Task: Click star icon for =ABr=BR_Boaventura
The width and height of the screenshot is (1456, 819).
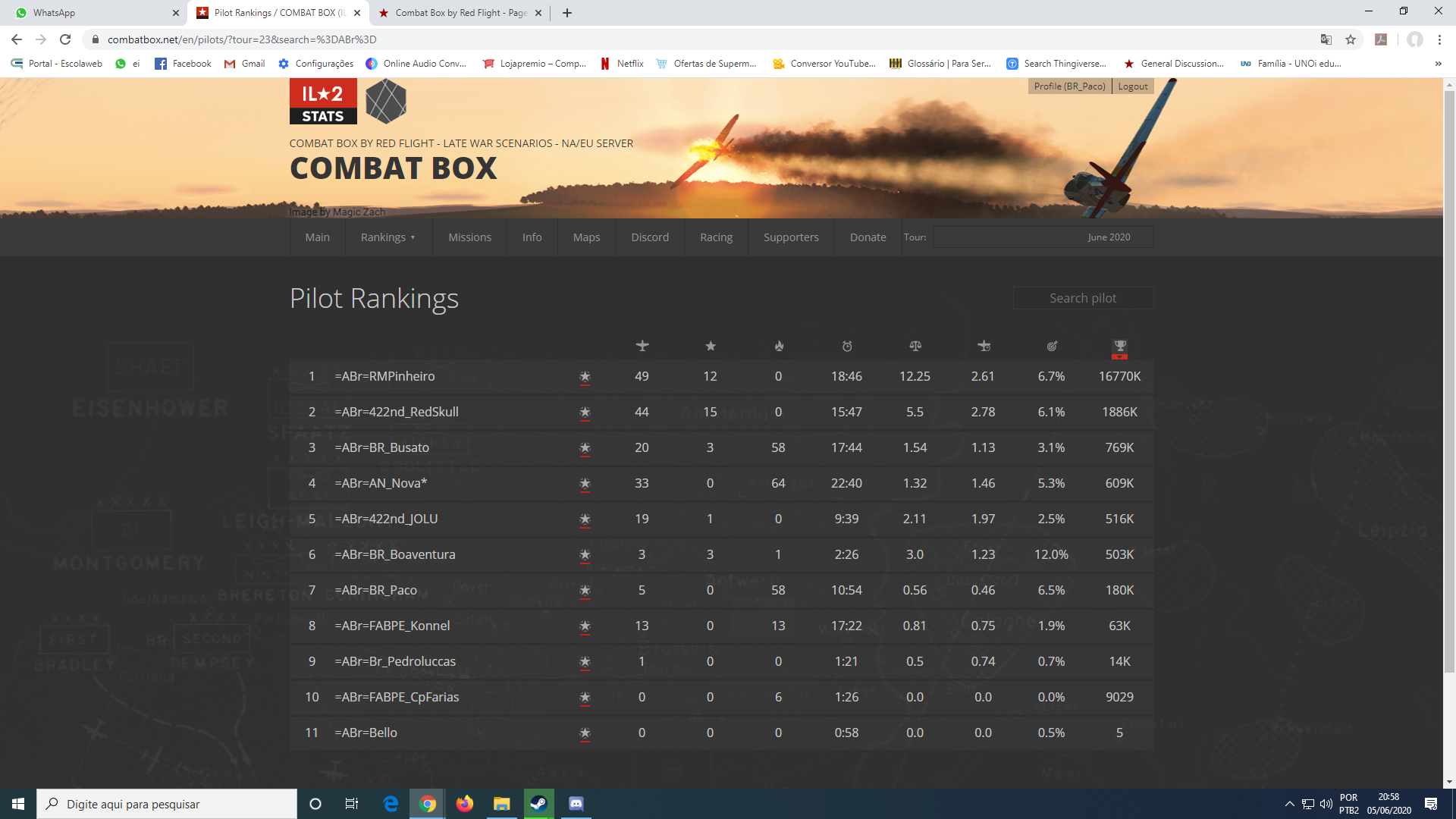Action: (x=585, y=555)
